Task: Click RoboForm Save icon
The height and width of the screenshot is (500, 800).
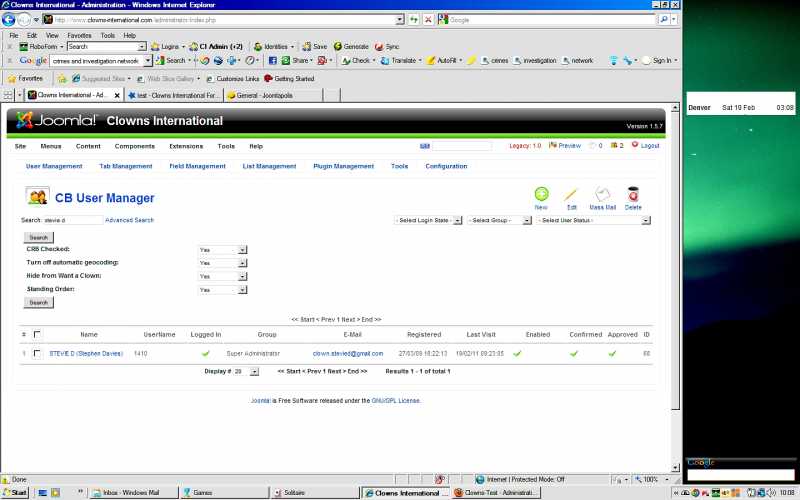Action: [307, 46]
